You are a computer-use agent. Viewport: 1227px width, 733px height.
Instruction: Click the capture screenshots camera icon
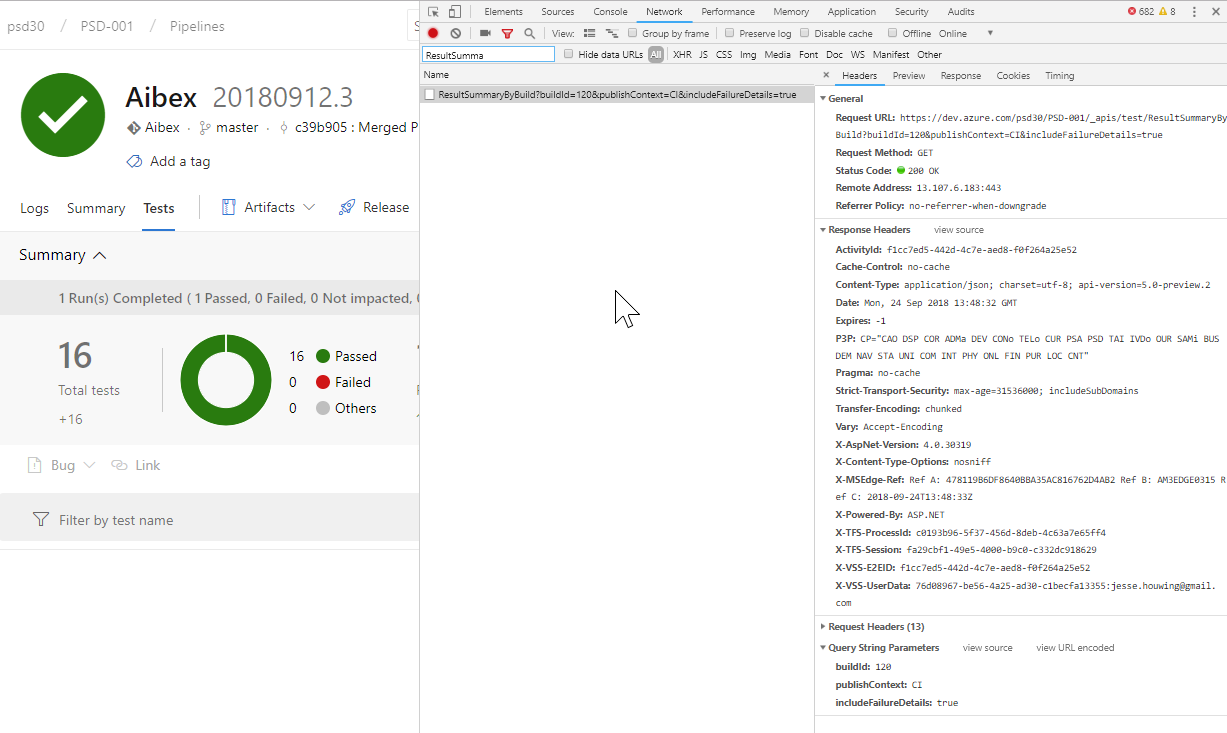click(485, 33)
